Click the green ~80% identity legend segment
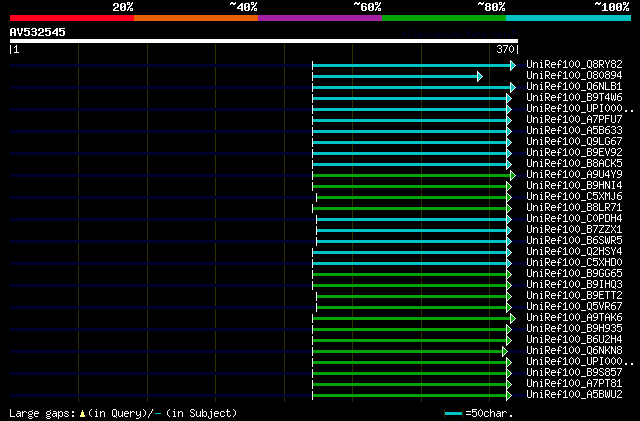The width and height of the screenshot is (640, 421). tap(444, 18)
